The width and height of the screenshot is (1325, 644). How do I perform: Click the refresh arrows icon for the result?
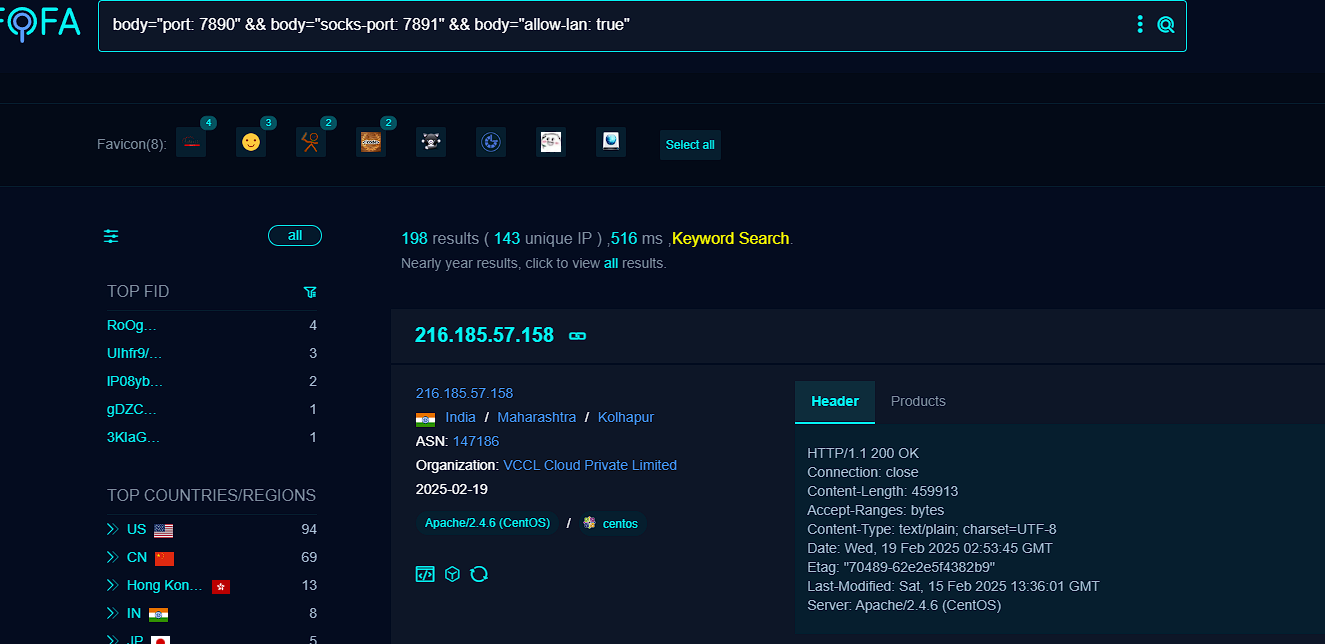[x=479, y=574]
